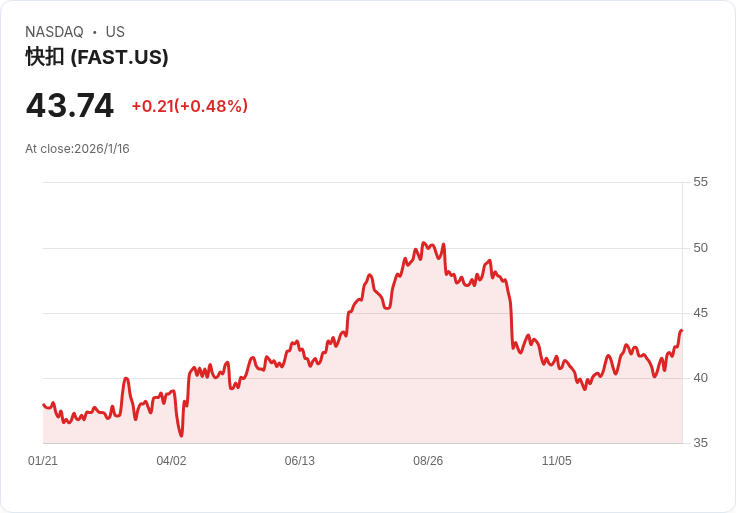Click the 45 value on the y-axis
Image resolution: width=736 pixels, height=513 pixels.
point(700,313)
